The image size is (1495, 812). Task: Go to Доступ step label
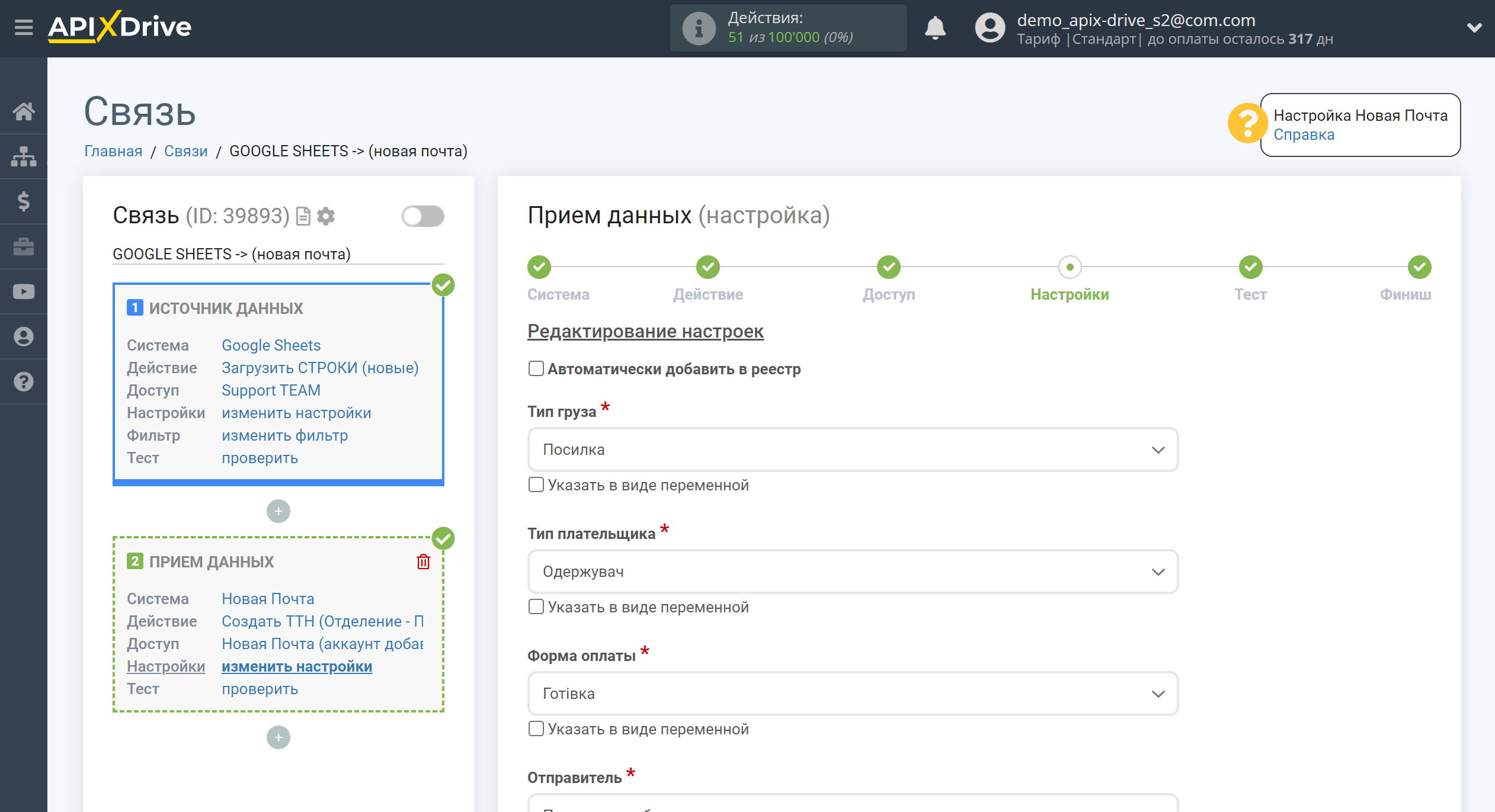[889, 294]
